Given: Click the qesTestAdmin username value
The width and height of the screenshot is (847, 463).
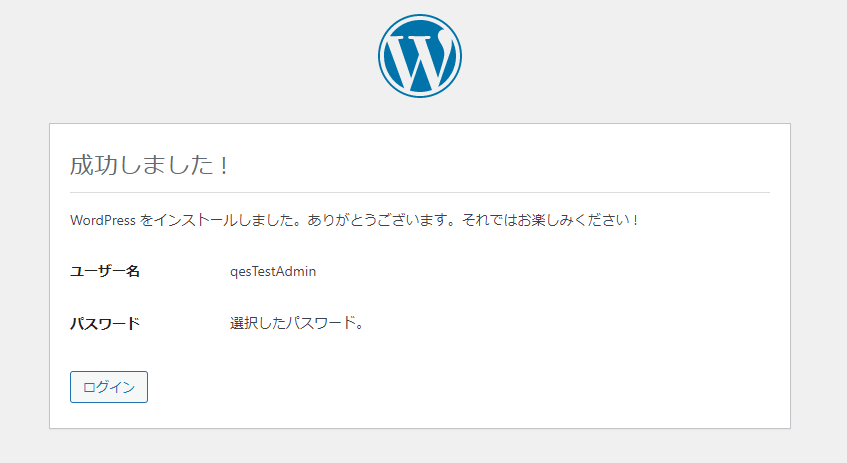Looking at the screenshot, I should coord(273,271).
